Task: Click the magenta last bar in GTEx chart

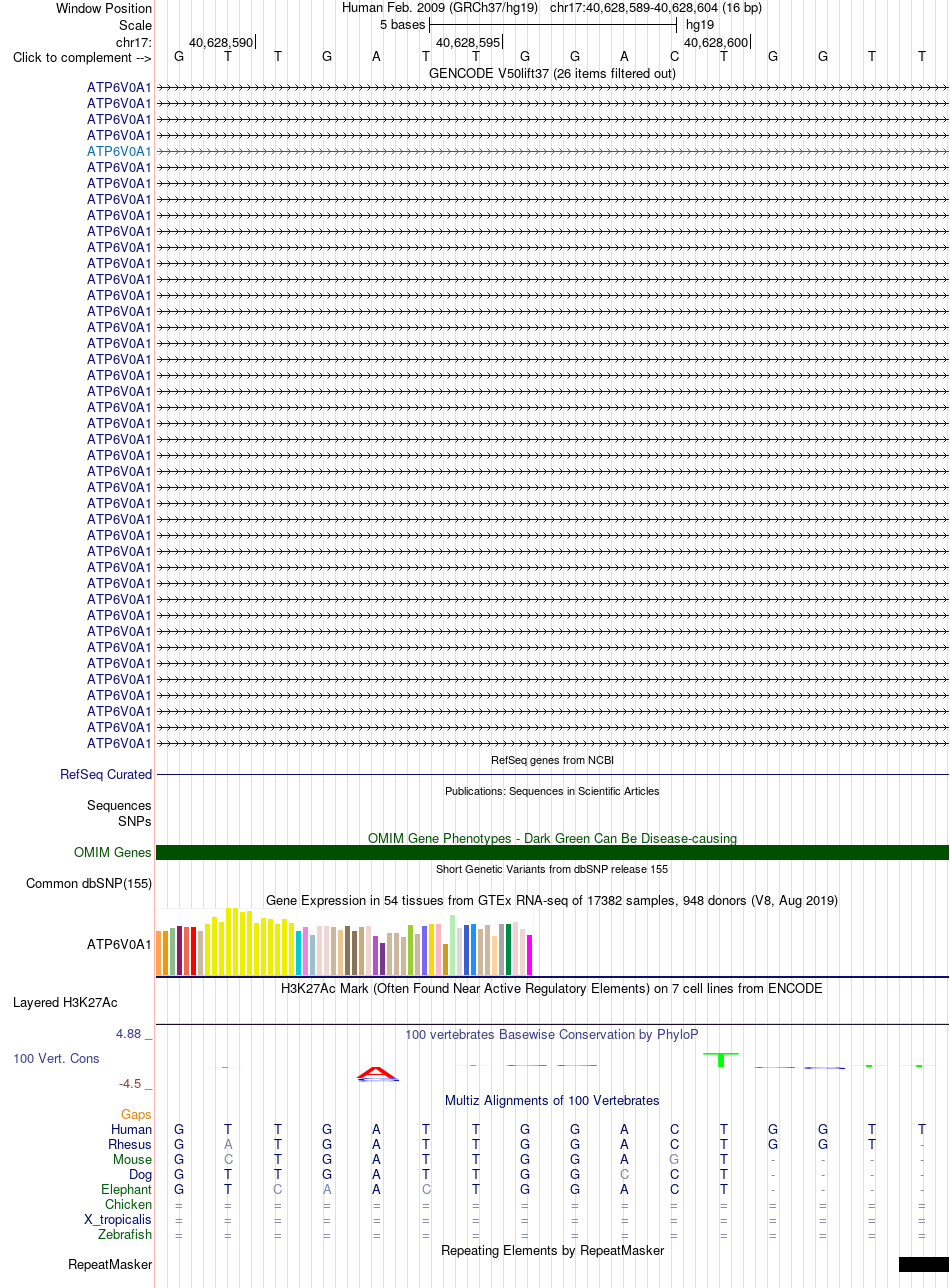Action: coord(530,955)
